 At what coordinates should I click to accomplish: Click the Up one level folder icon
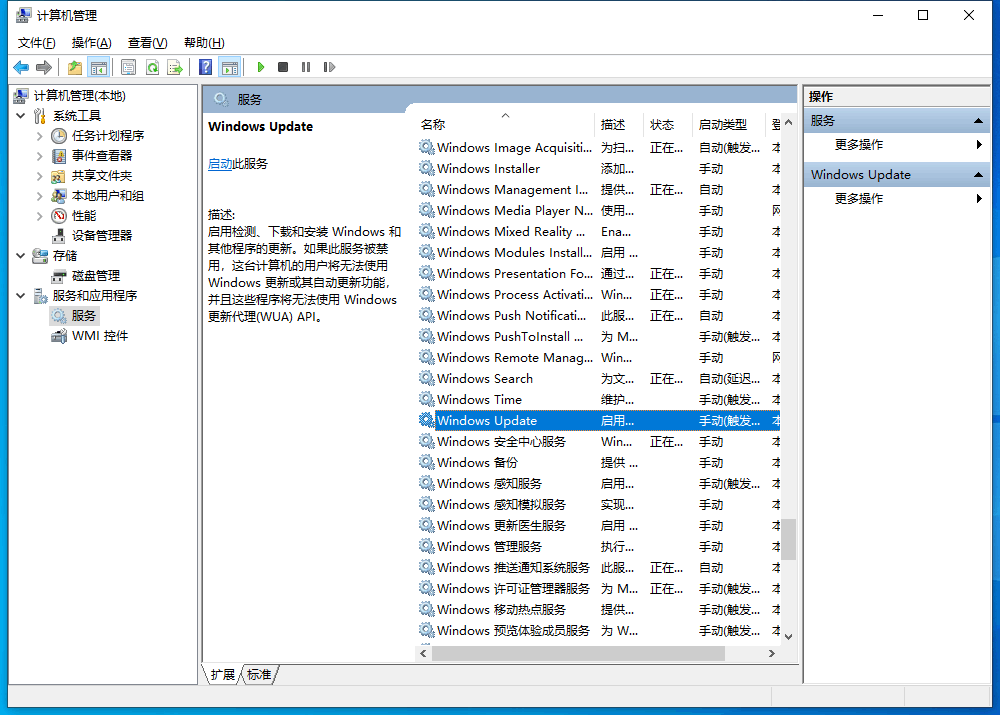coord(75,67)
